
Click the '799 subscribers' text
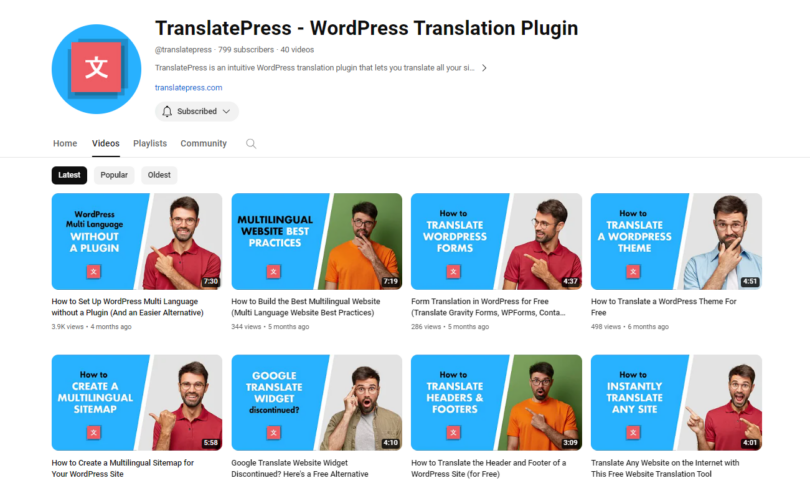pos(246,50)
